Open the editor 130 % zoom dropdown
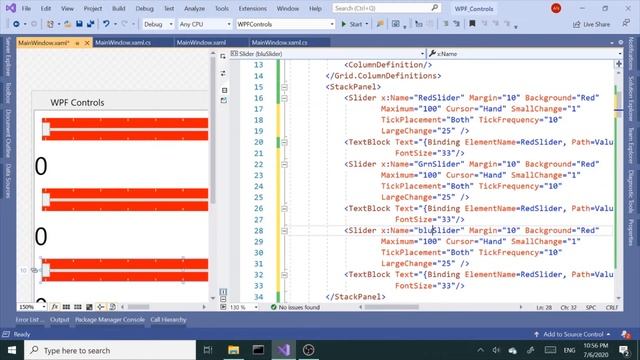The width and height of the screenshot is (640, 360). click(243, 307)
